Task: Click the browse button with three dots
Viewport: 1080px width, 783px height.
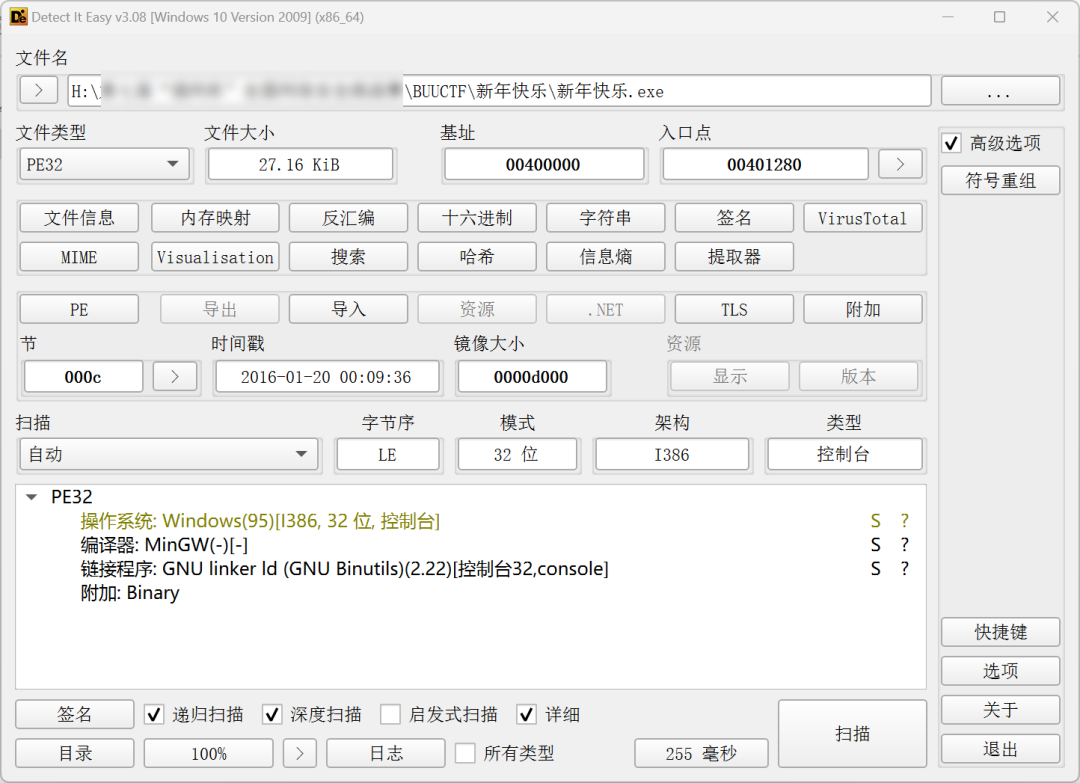Action: coord(999,91)
